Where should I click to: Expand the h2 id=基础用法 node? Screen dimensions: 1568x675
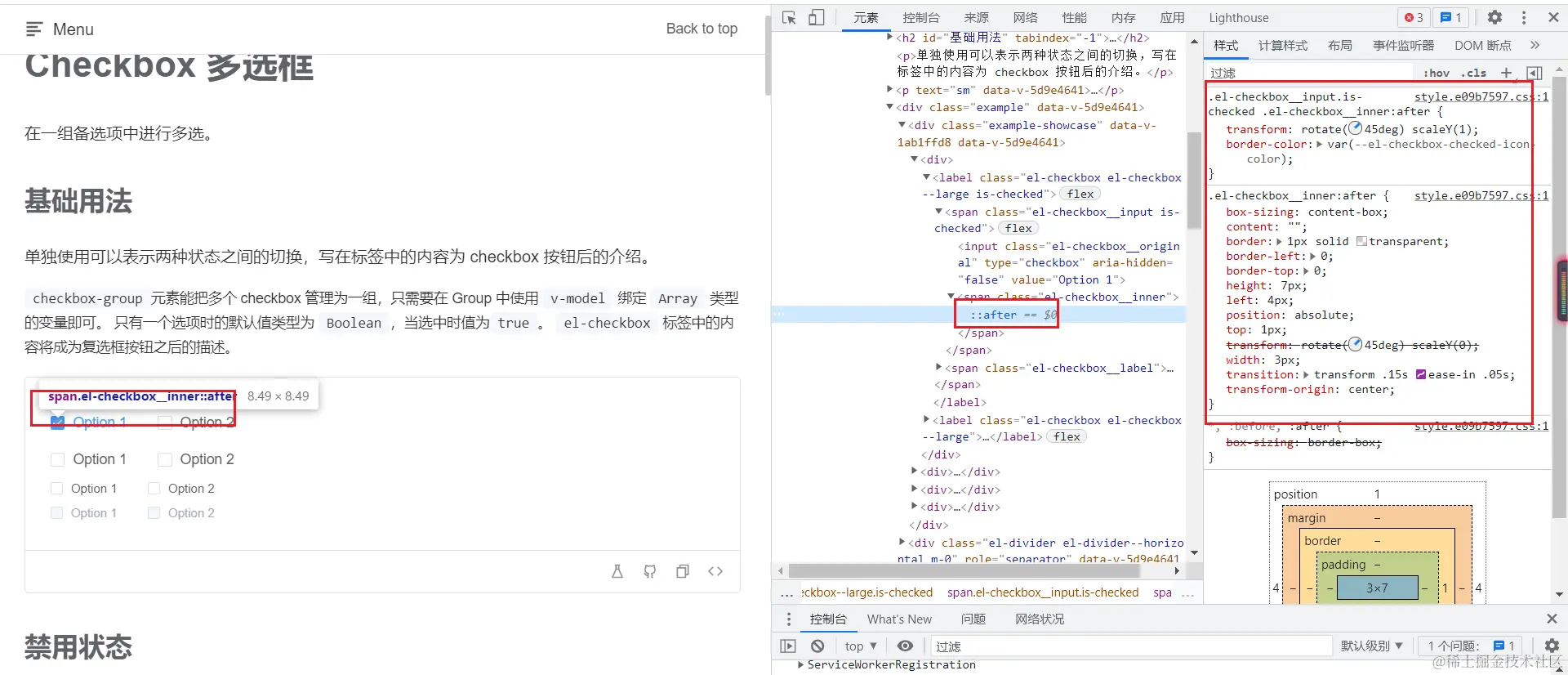(890, 37)
